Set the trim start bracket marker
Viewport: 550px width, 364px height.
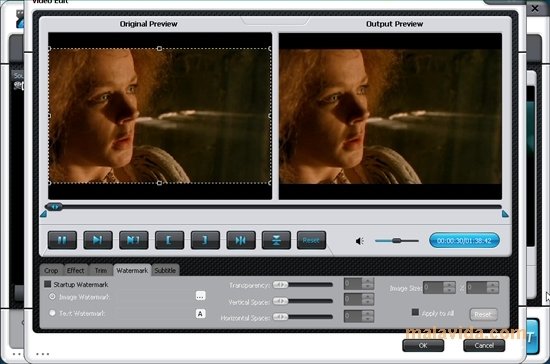coord(169,240)
